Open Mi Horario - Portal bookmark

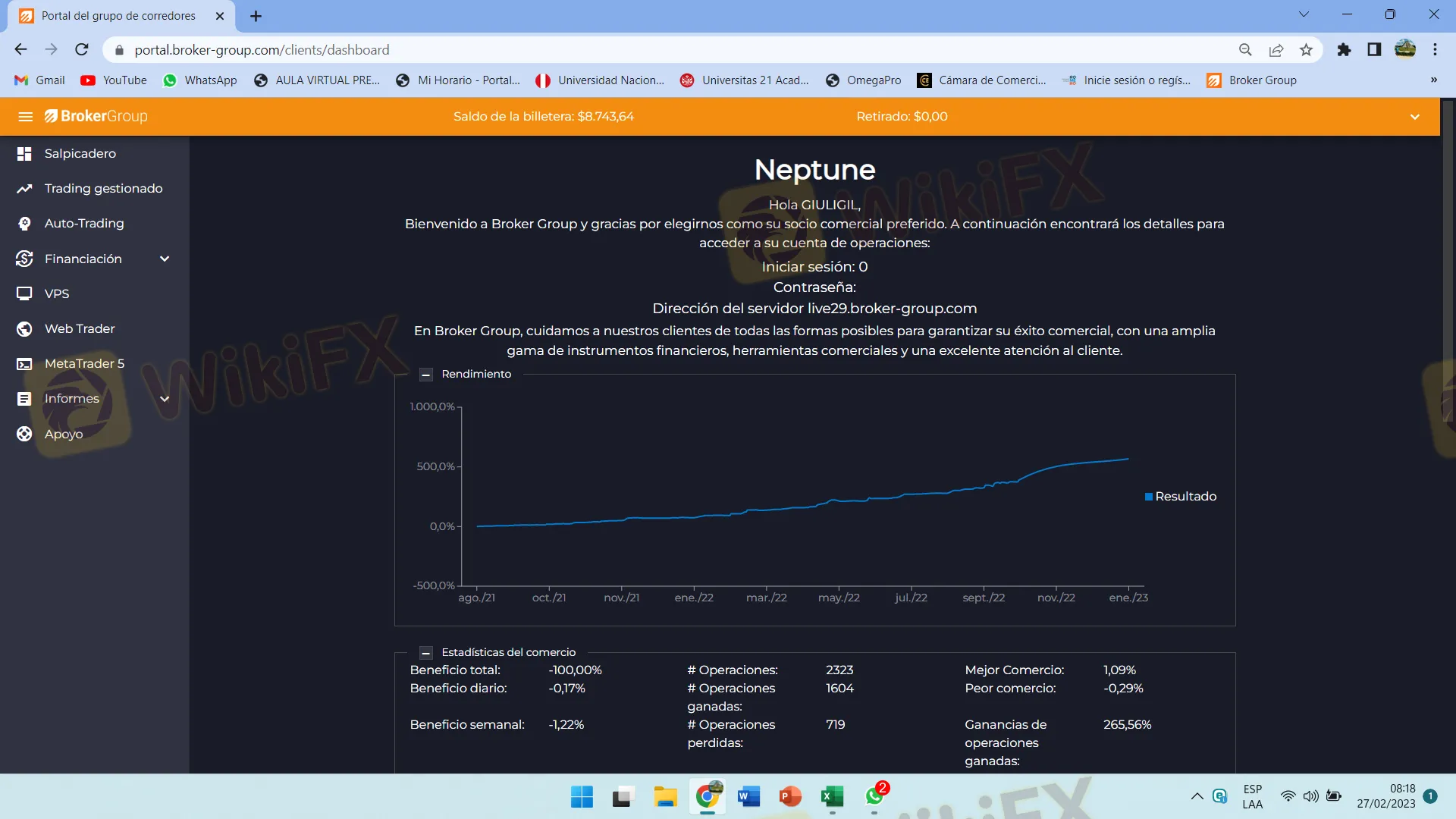(x=458, y=80)
